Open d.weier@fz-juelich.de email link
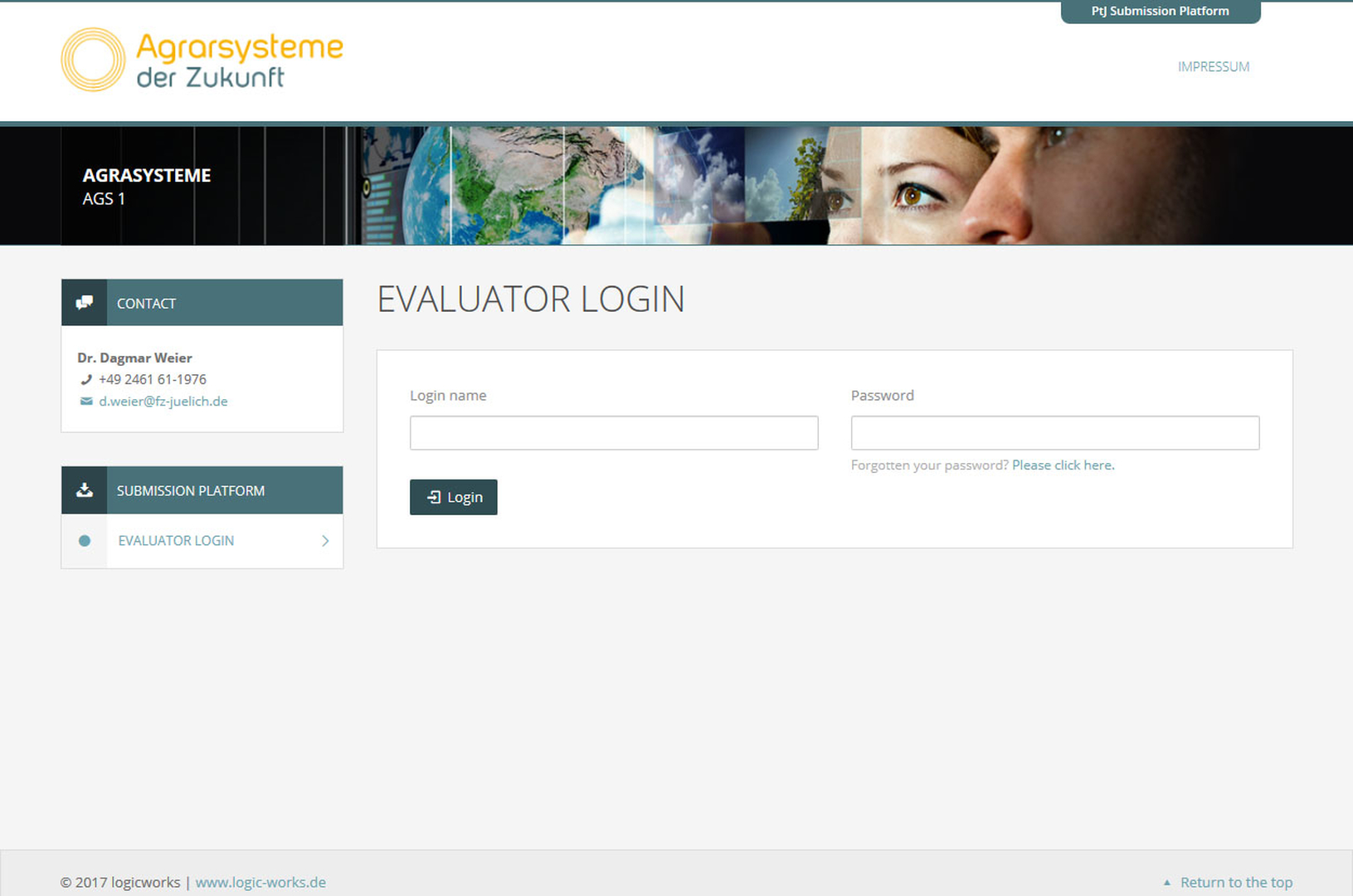Image resolution: width=1353 pixels, height=896 pixels. pyautogui.click(x=163, y=402)
